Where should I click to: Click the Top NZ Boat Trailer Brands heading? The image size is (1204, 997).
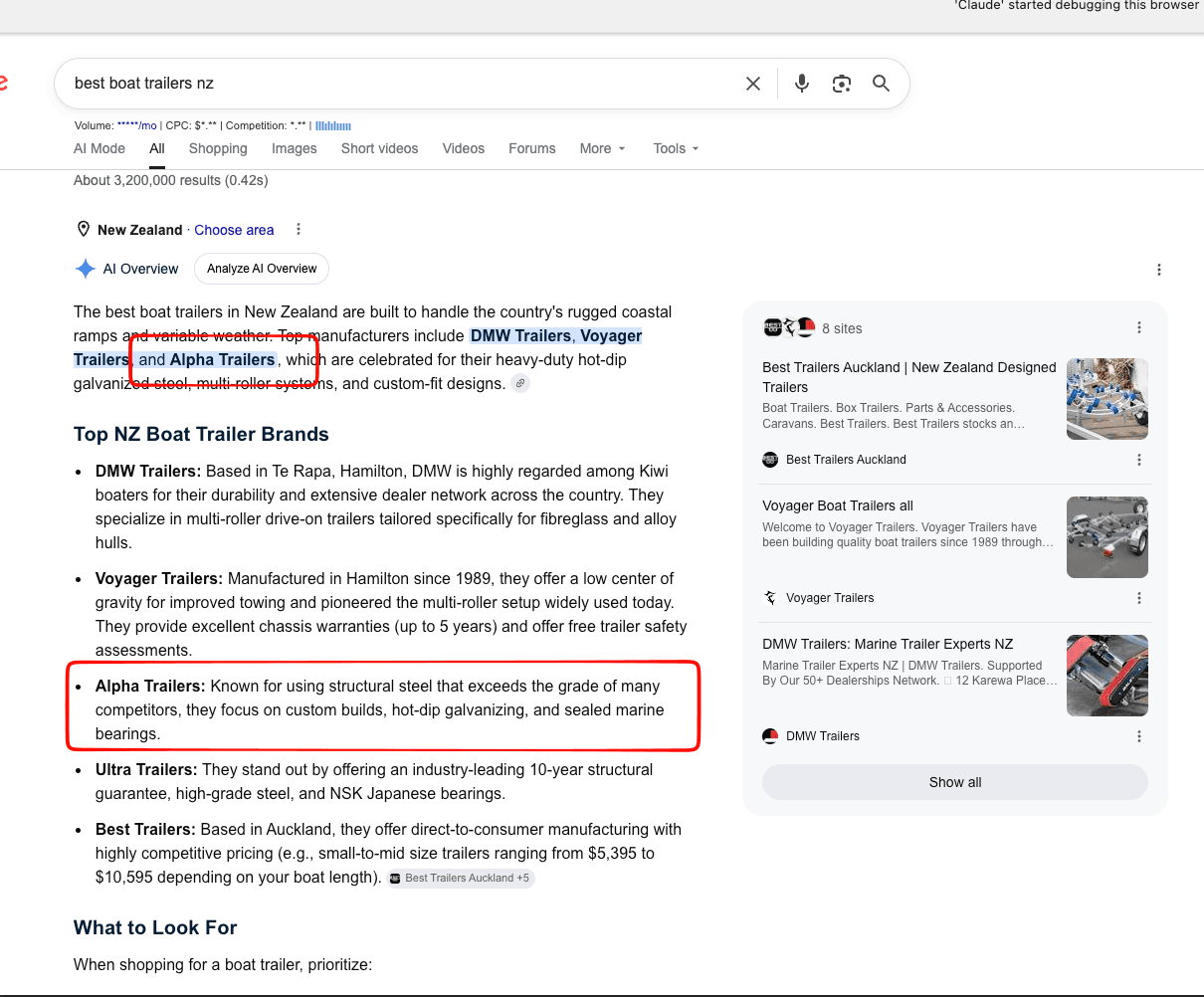coord(201,434)
